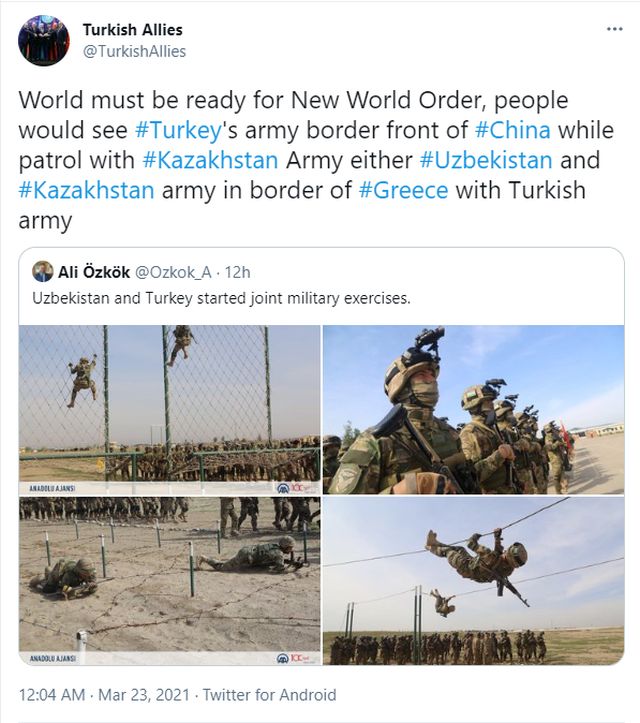
Task: Select the #Greece hashtag
Action: [x=406, y=190]
